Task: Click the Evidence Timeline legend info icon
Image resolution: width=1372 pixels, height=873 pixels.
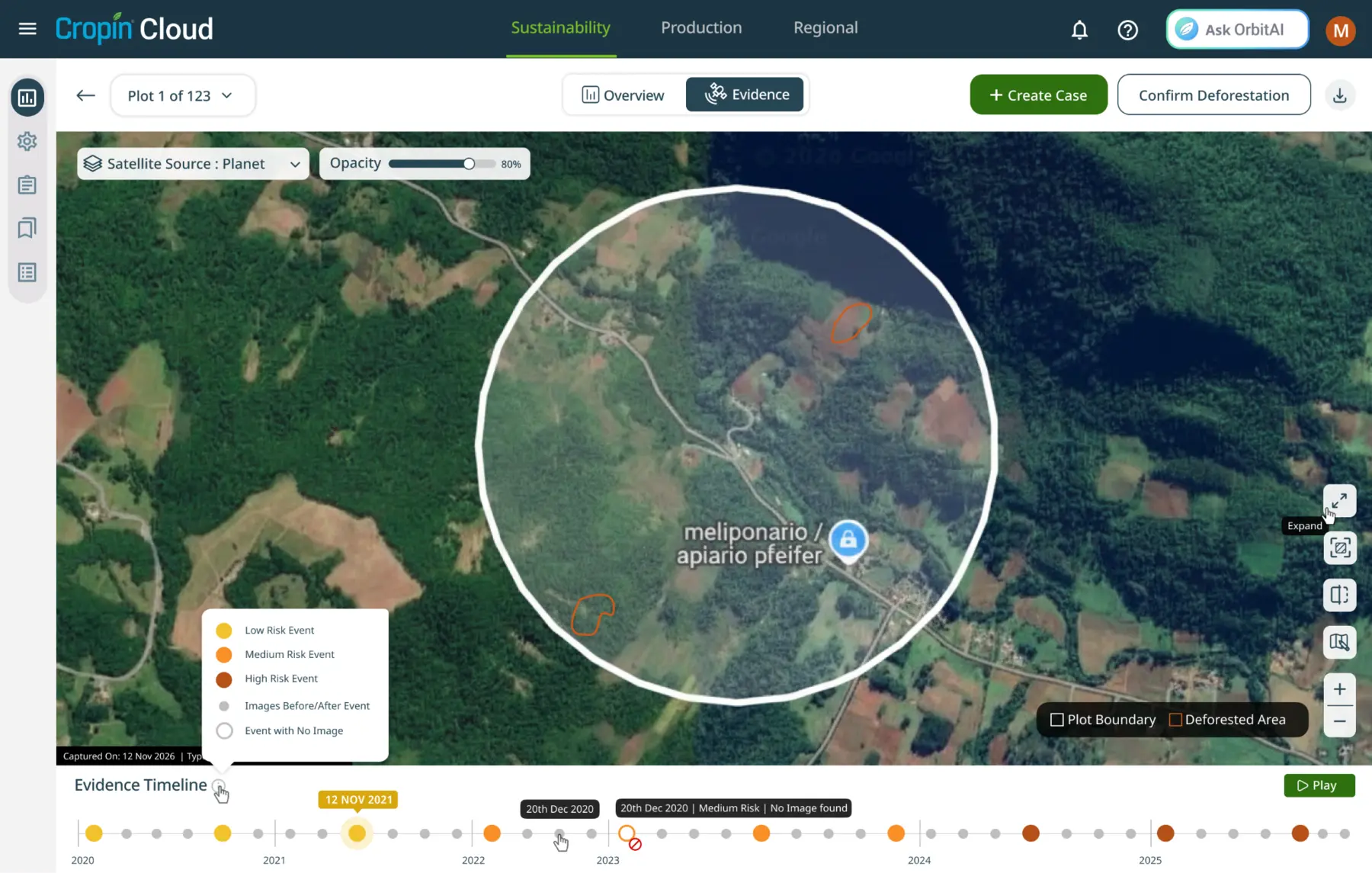Action: [x=219, y=785]
